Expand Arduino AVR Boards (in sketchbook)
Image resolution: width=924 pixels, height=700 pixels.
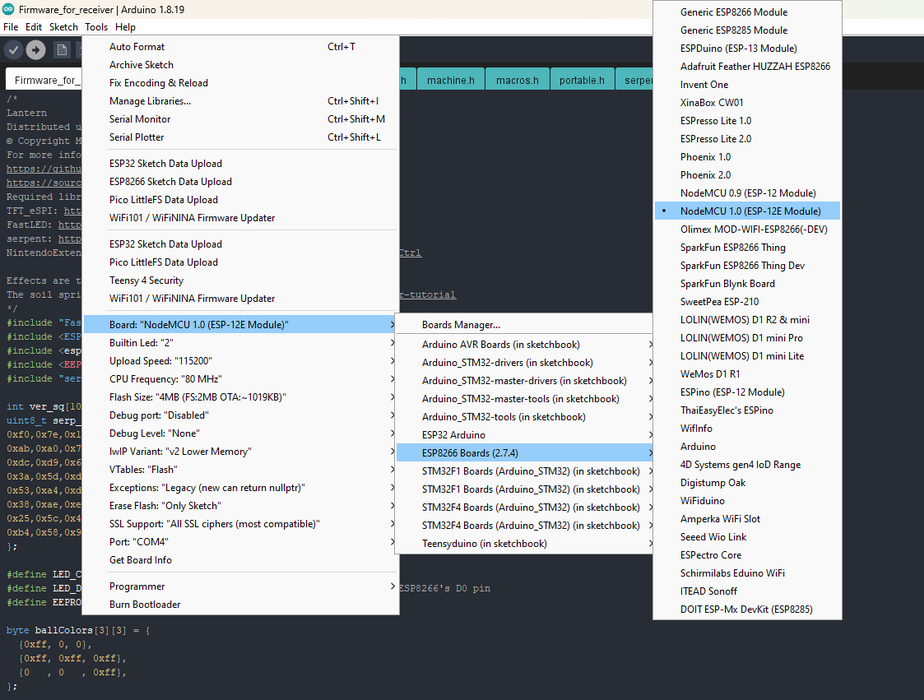pos(524,345)
